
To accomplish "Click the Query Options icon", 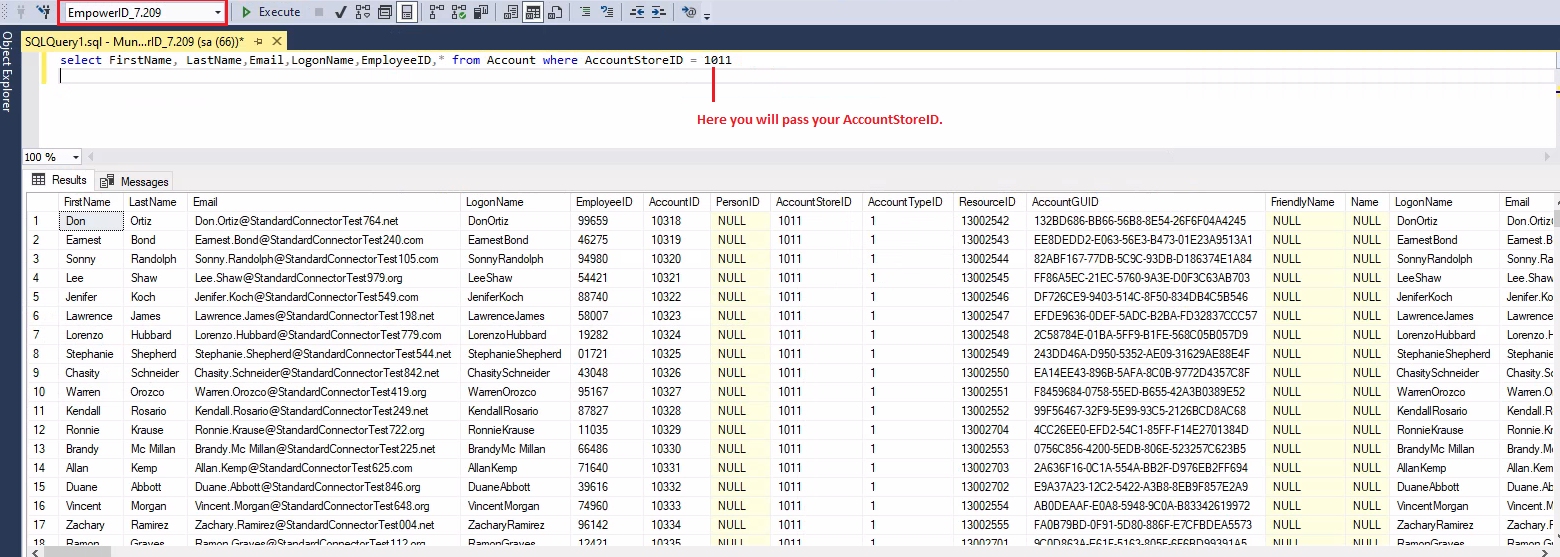I will (384, 12).
